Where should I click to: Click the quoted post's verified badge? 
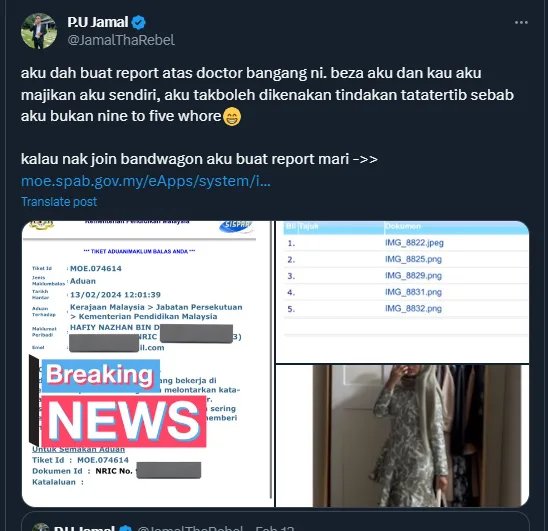(x=126, y=528)
